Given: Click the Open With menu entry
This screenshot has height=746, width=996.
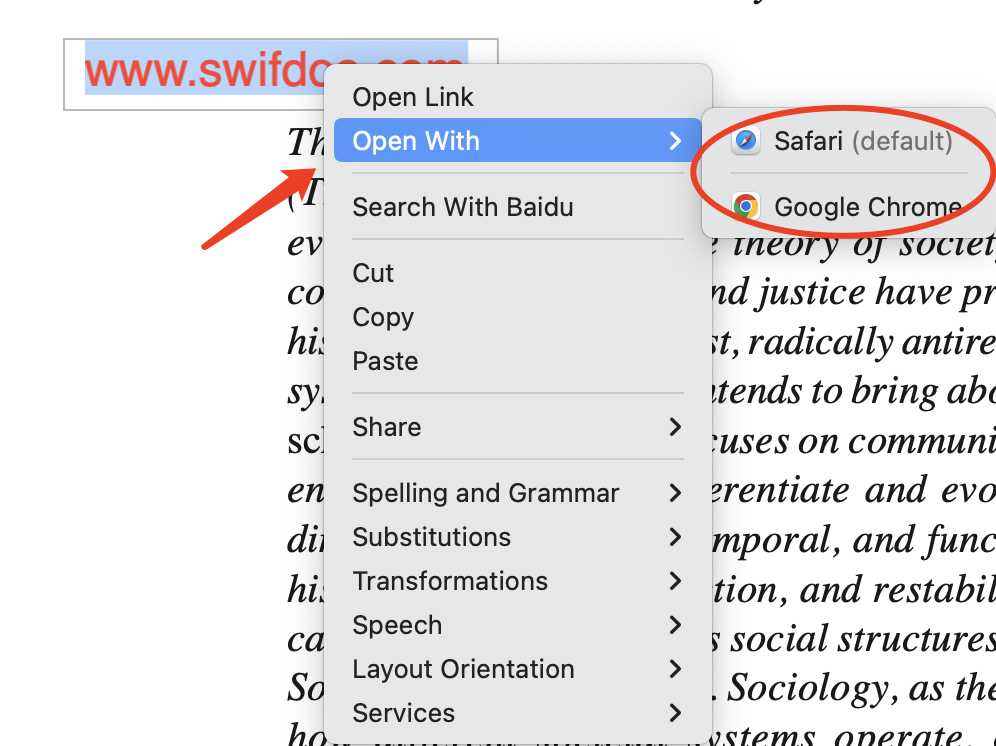Looking at the screenshot, I should tap(415, 141).
